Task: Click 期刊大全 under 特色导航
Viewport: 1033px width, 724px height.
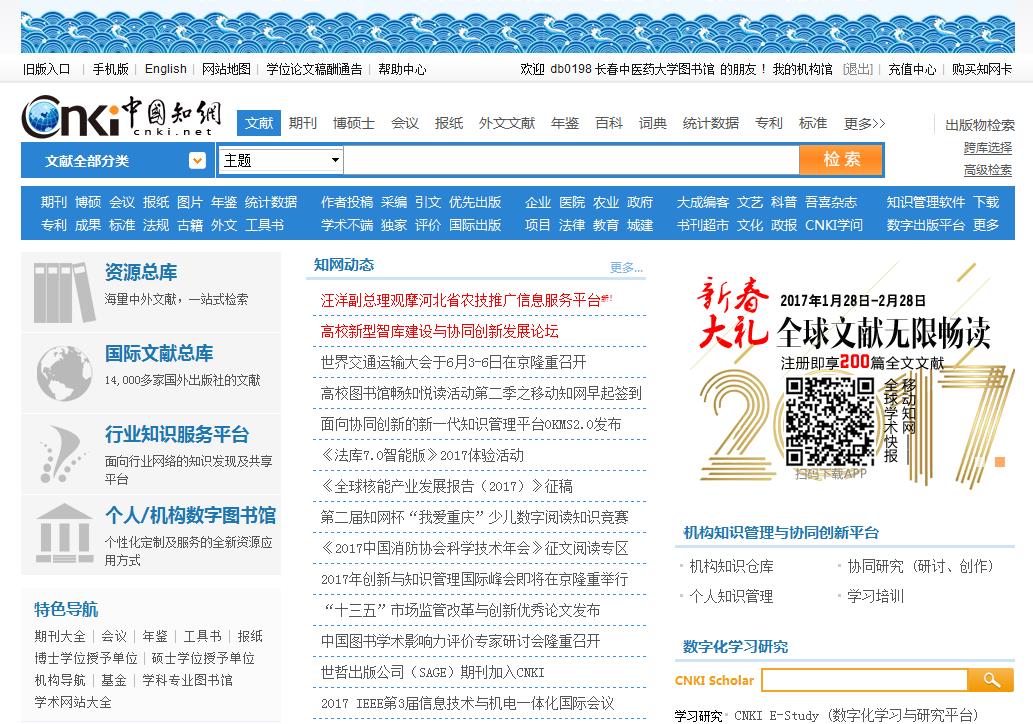Action: click(x=60, y=636)
